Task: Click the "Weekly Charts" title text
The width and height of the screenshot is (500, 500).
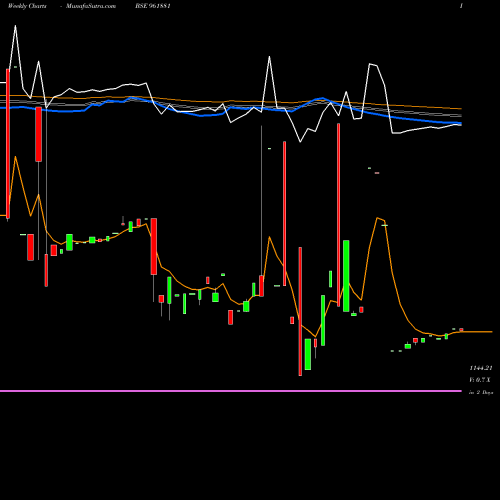Action: point(27,6)
